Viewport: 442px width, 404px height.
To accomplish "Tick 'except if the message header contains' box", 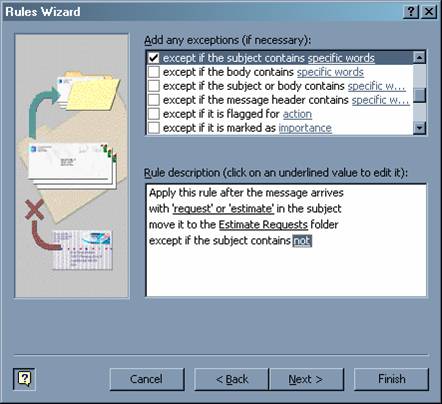I will (x=154, y=100).
